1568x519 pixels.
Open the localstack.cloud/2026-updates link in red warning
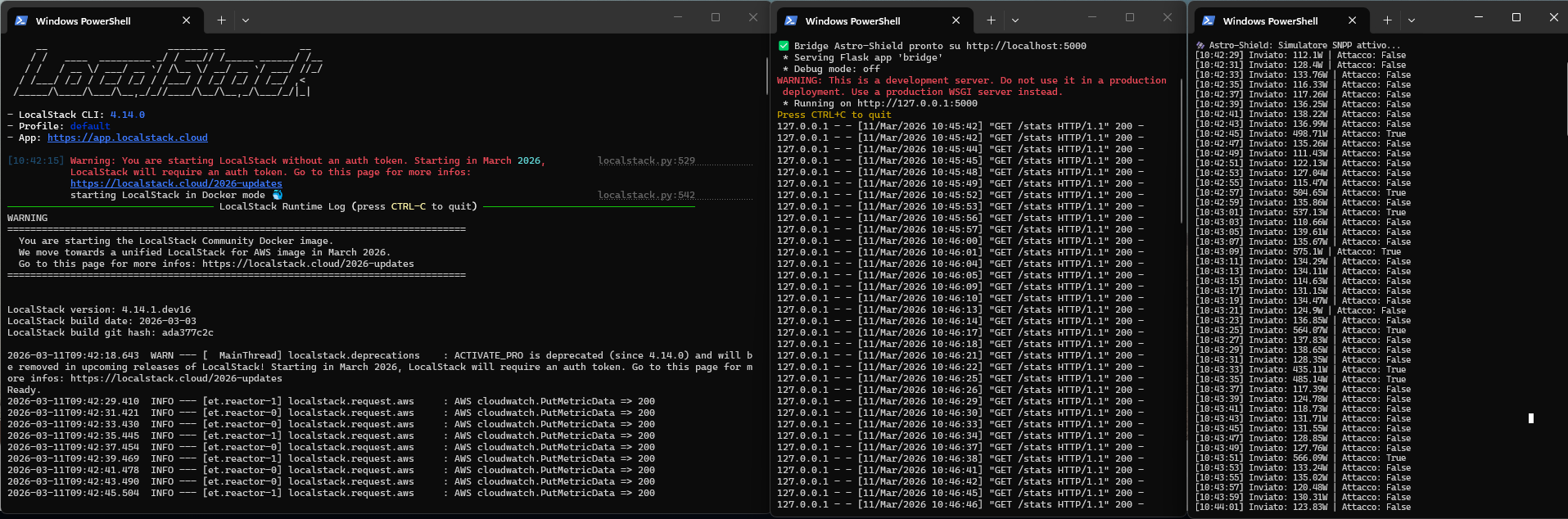click(x=176, y=183)
